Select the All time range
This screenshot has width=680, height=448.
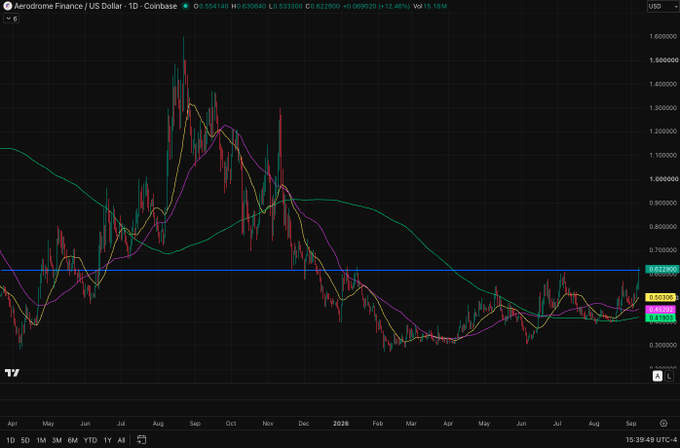(x=121, y=440)
